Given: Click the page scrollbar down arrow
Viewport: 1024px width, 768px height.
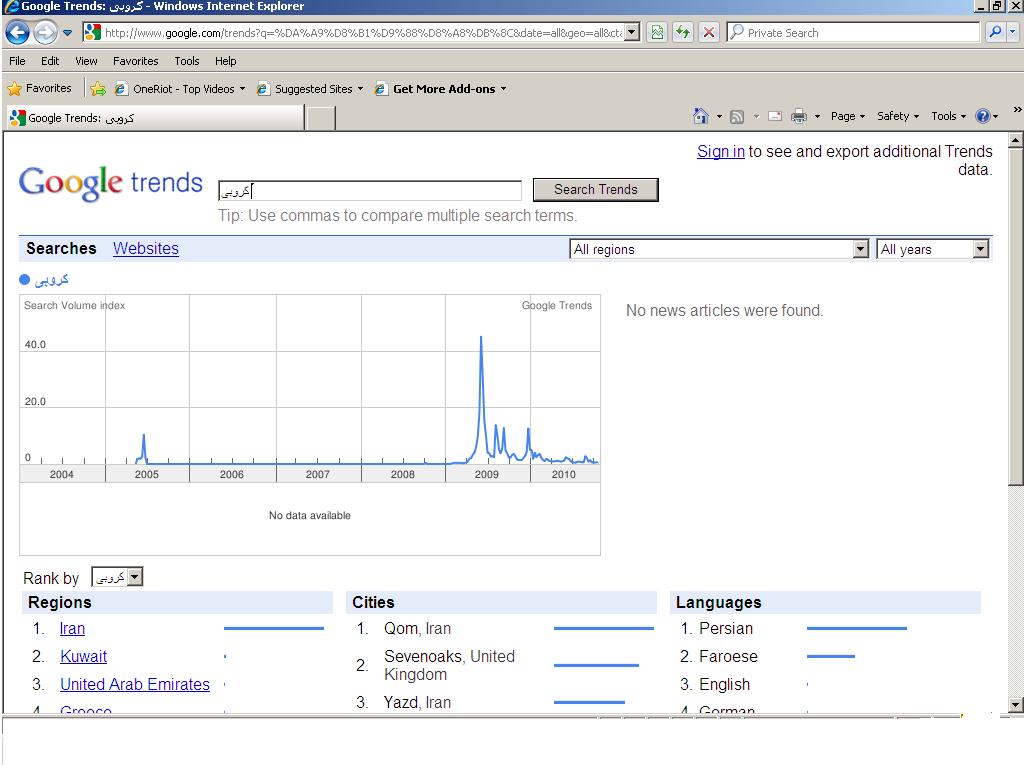Looking at the screenshot, I should click(1016, 705).
